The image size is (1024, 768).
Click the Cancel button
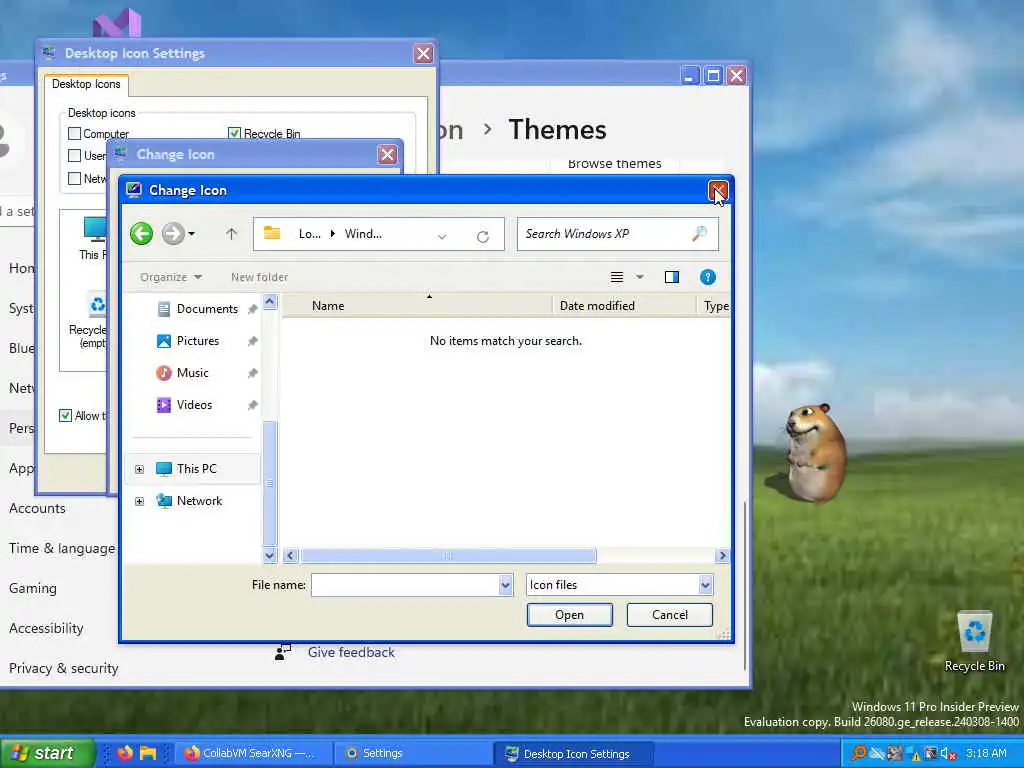pos(669,615)
